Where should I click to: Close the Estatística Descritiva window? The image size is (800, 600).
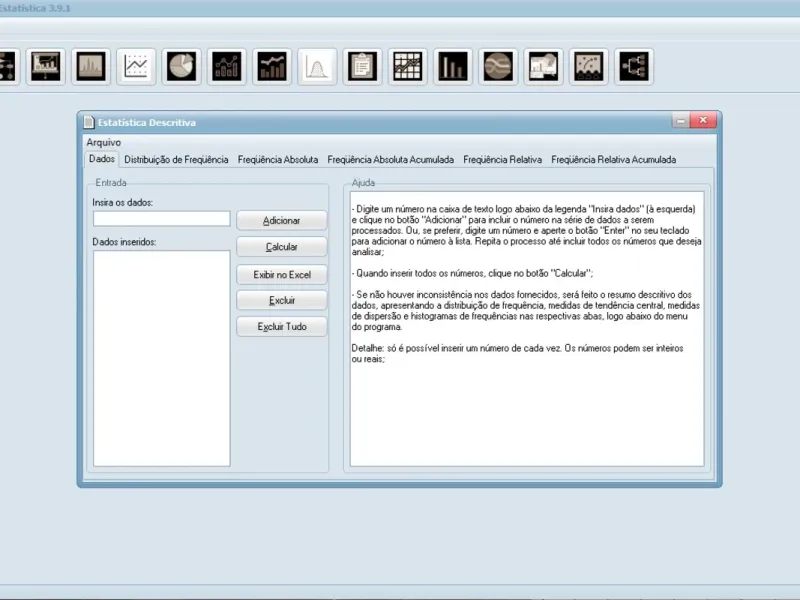coord(703,120)
